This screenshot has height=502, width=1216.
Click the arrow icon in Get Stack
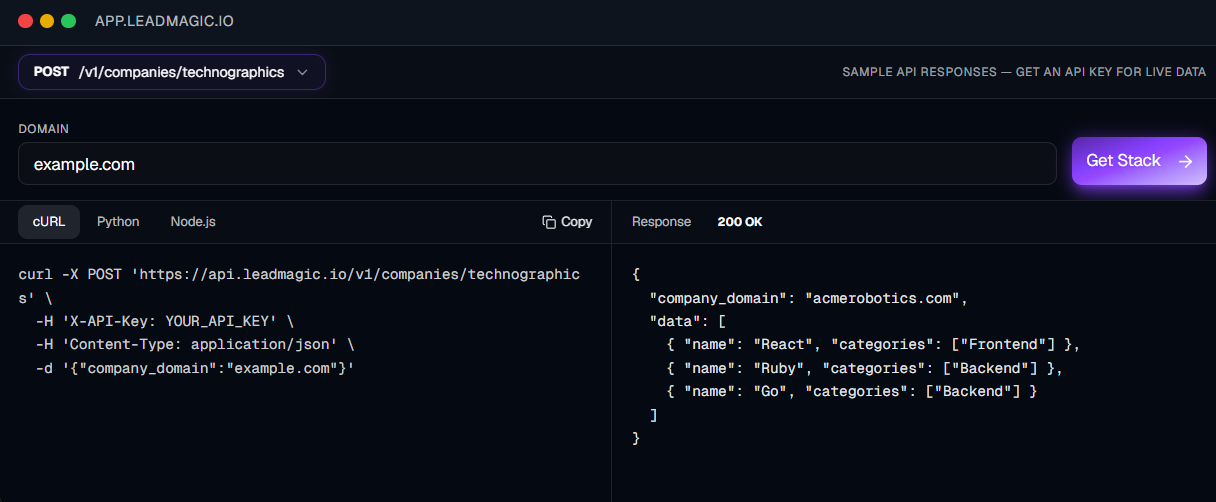[x=1185, y=161]
